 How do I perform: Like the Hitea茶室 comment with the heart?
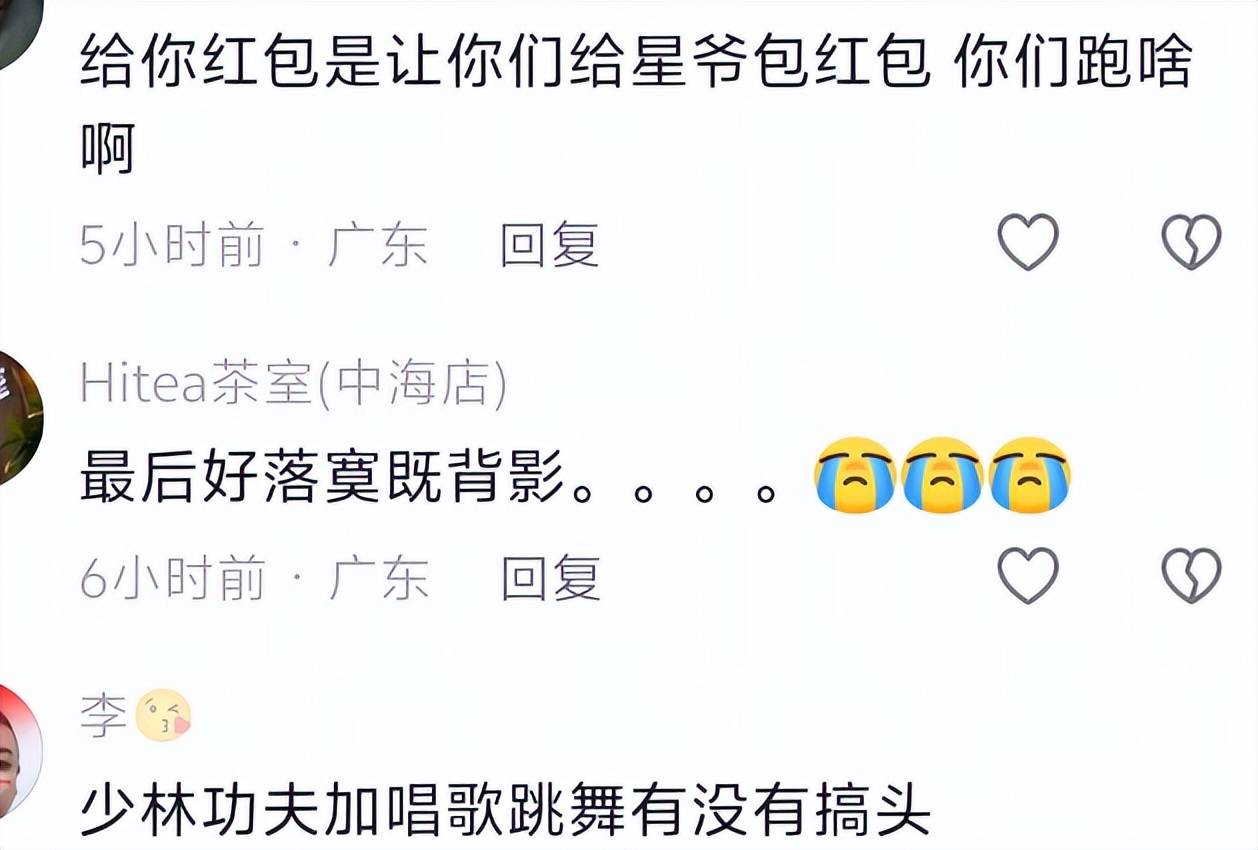point(1028,576)
